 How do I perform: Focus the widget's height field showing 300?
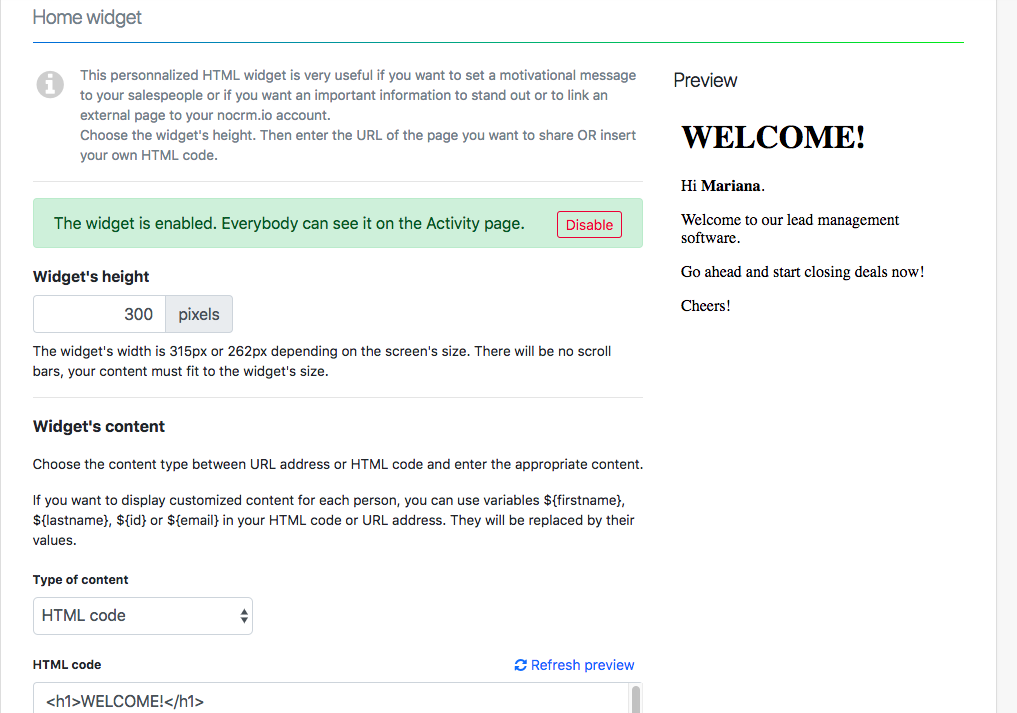pos(99,314)
